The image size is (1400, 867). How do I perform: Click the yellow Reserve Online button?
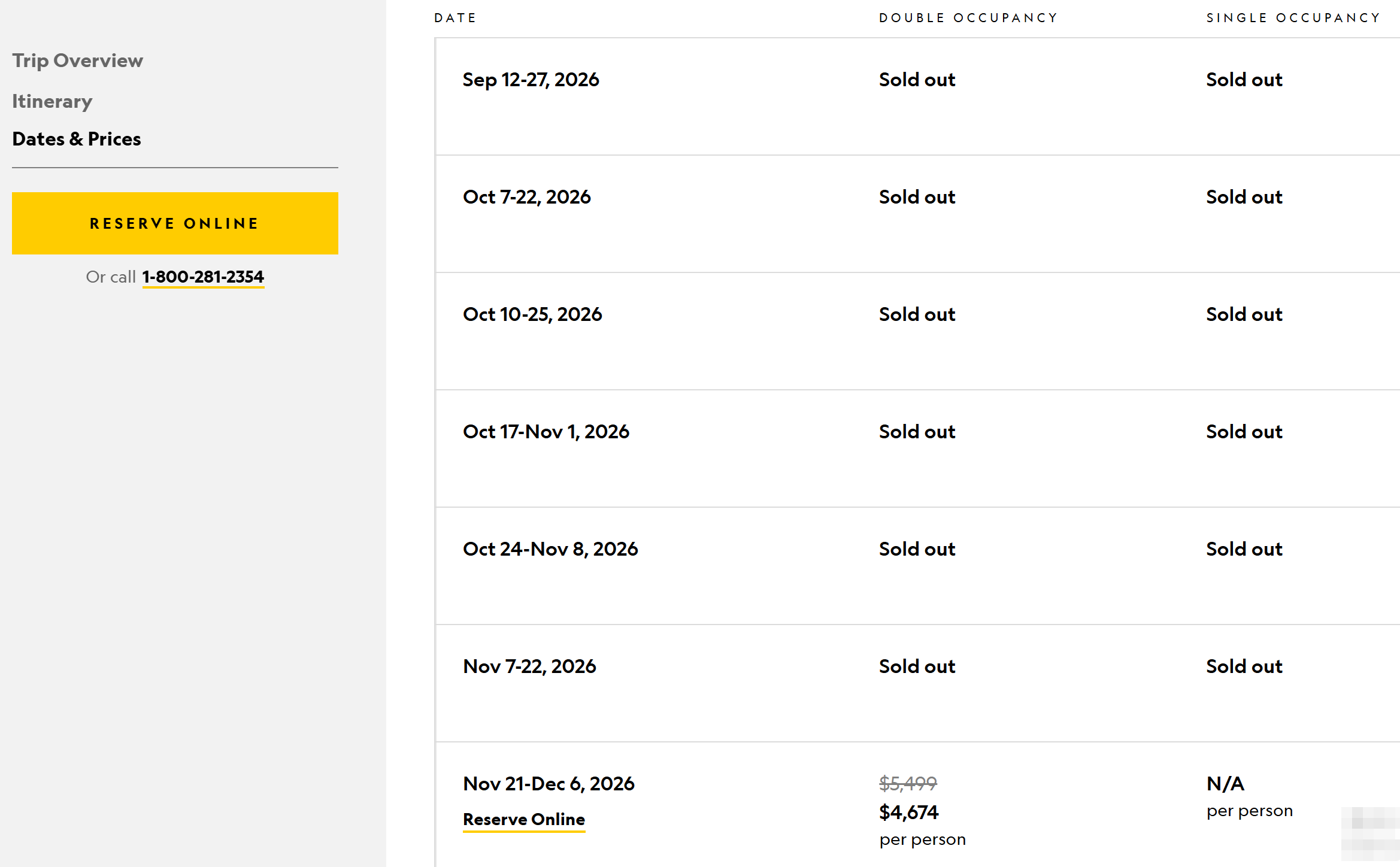(x=175, y=223)
